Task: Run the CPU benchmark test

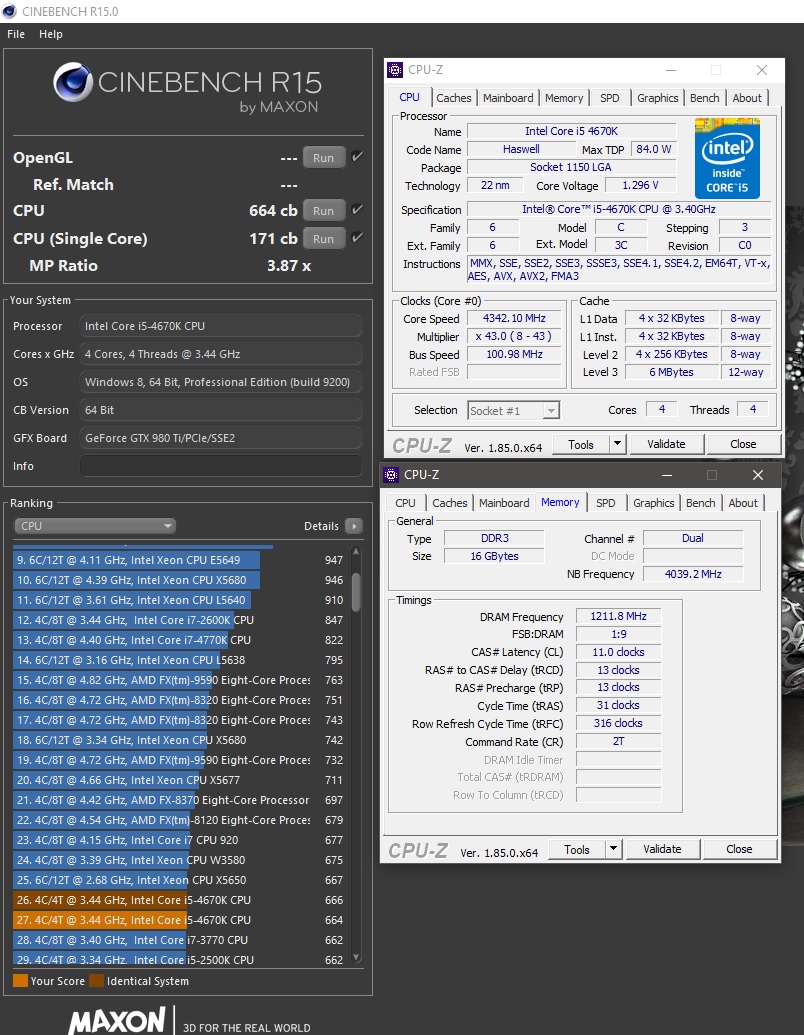Action: click(x=323, y=211)
